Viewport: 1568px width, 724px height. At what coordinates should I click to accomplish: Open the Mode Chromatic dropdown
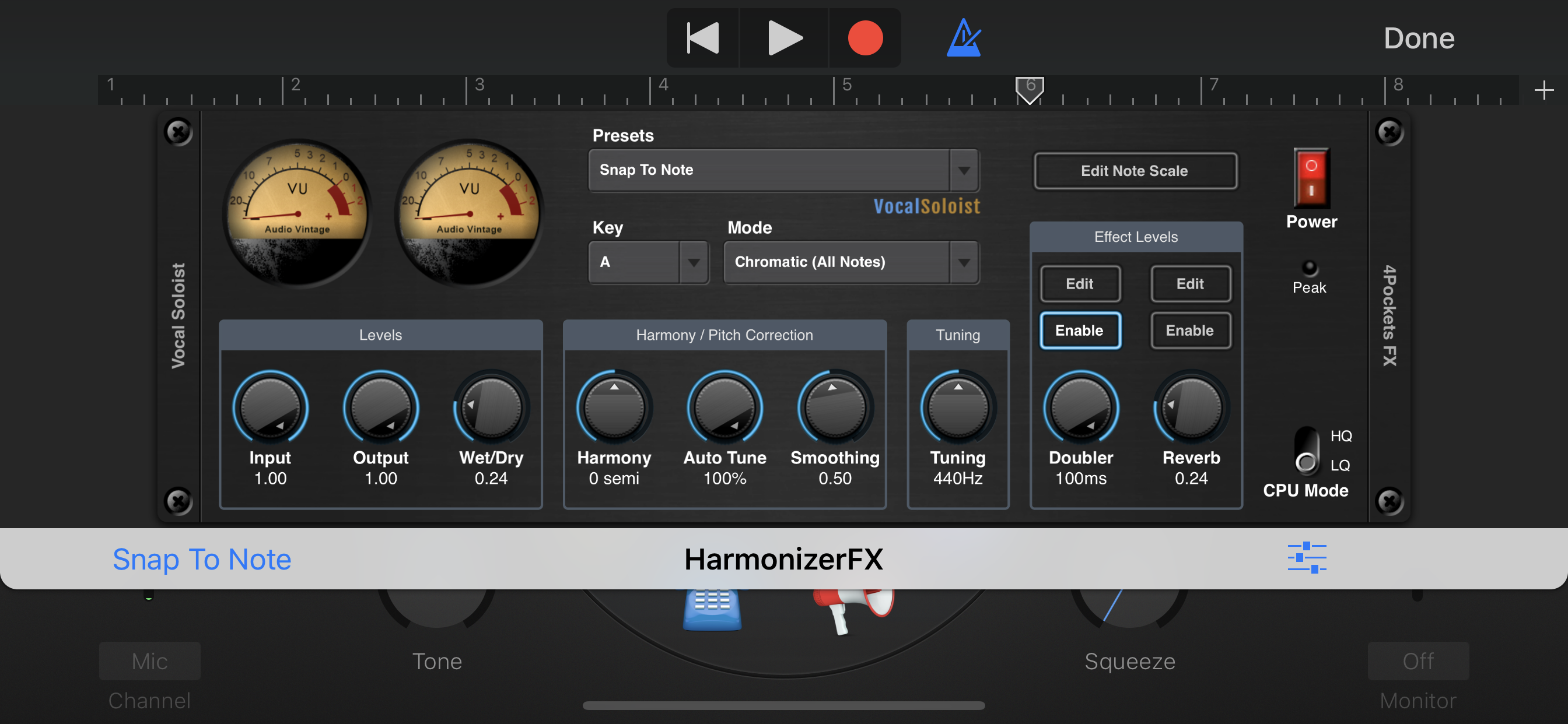click(x=964, y=262)
